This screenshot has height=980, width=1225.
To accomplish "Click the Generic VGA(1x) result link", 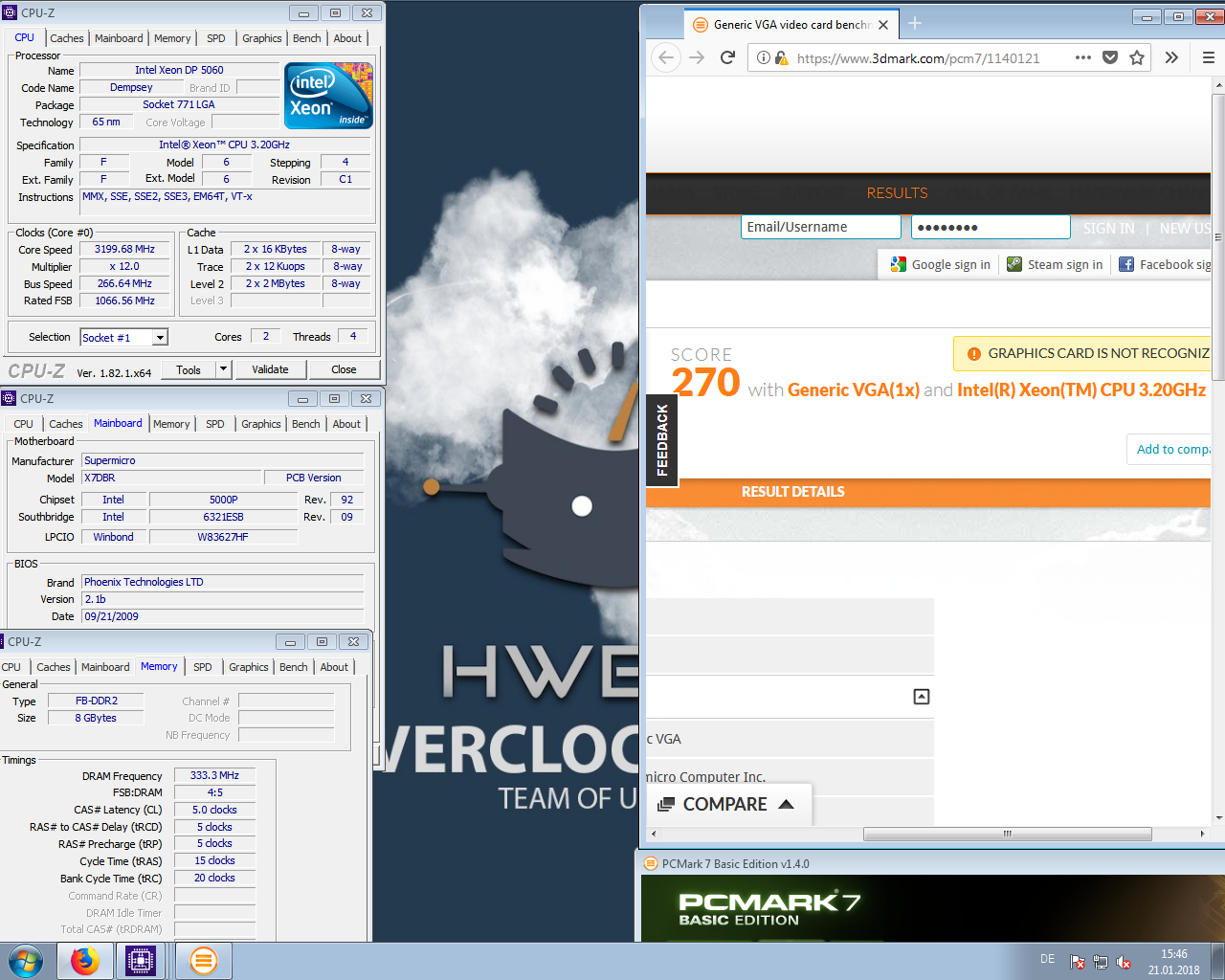I will tap(854, 390).
